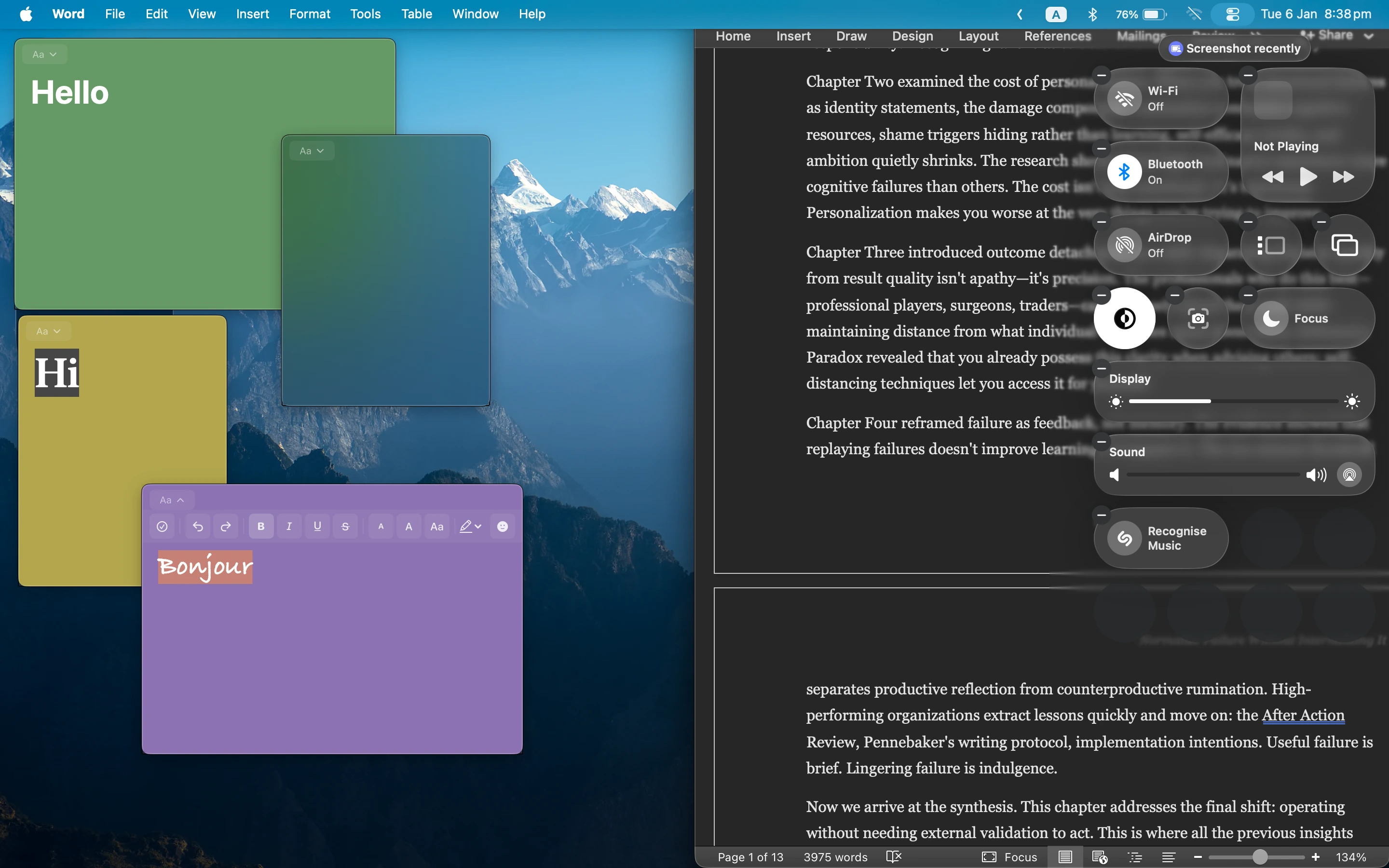The height and width of the screenshot is (868, 1389).
Task: Open the emoji picker in the Stickies toolbar
Action: coord(501,526)
